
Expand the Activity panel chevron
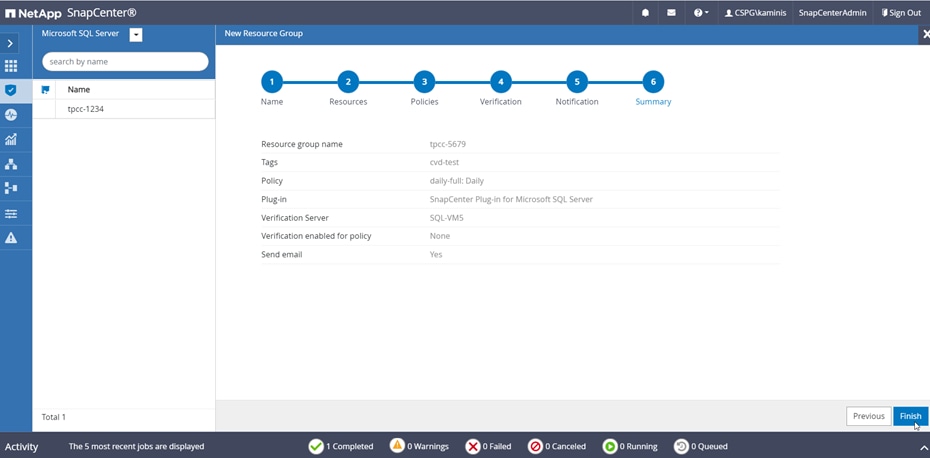tap(923, 447)
